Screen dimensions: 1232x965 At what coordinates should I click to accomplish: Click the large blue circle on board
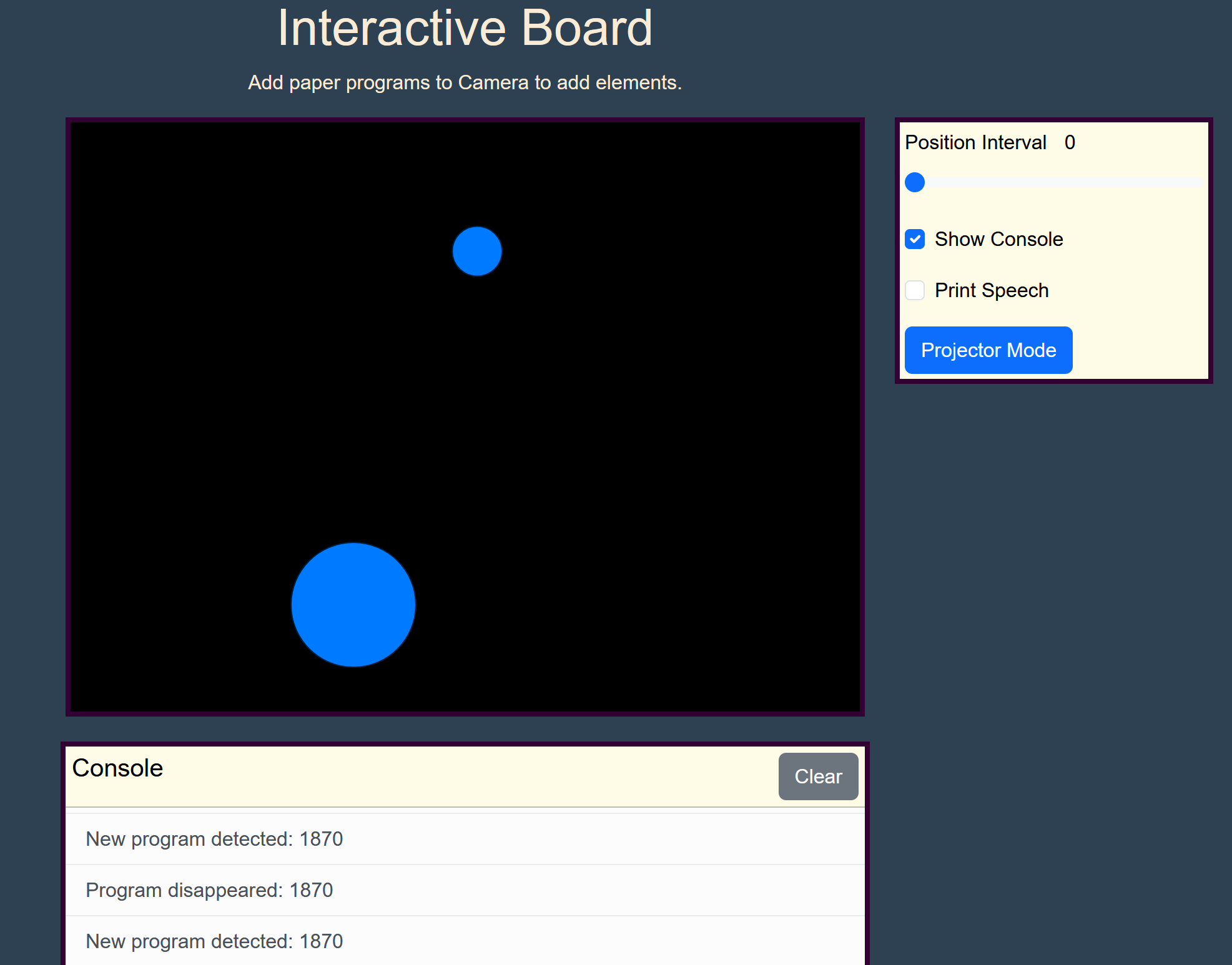[x=353, y=605]
